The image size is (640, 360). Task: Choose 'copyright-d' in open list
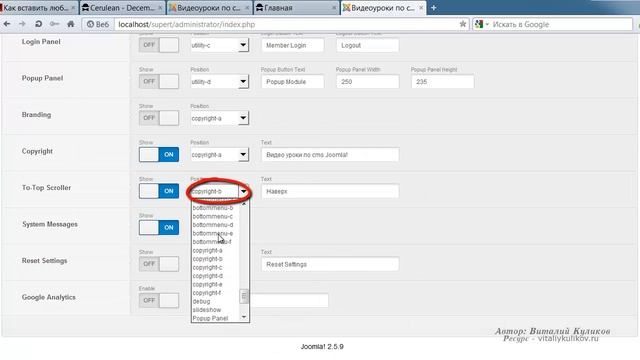(x=207, y=276)
